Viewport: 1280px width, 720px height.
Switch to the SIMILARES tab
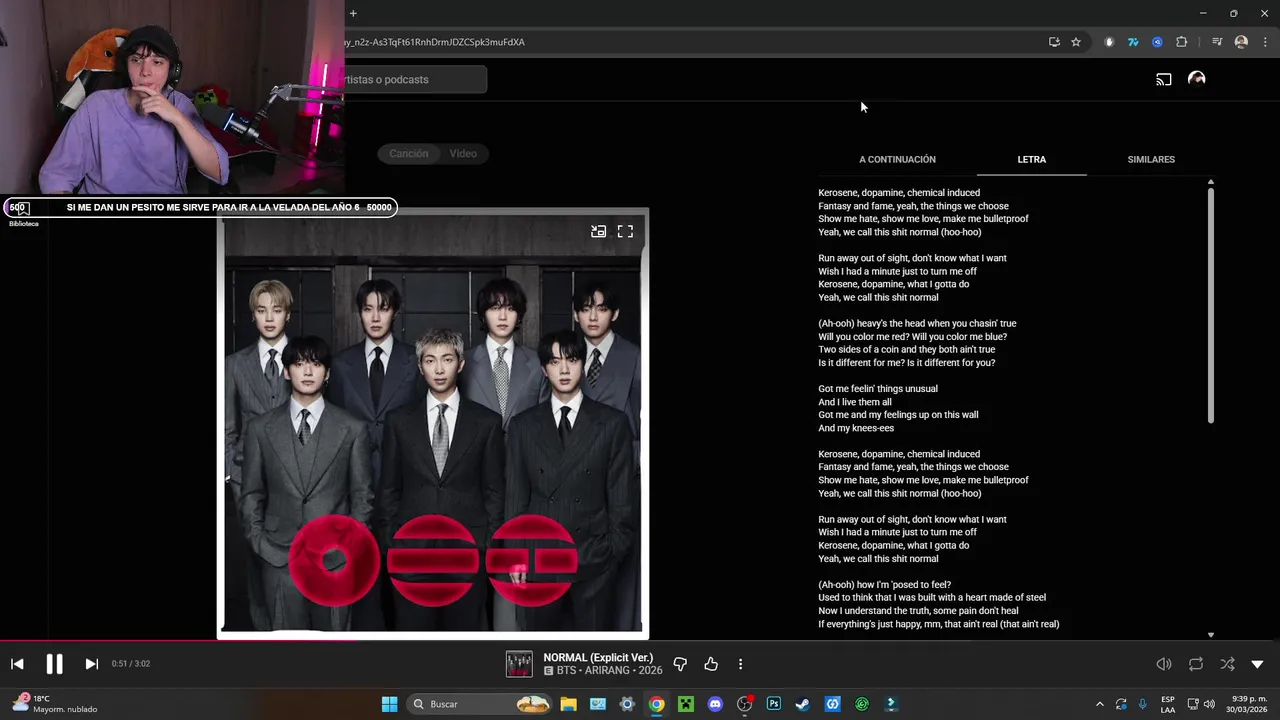(1151, 160)
